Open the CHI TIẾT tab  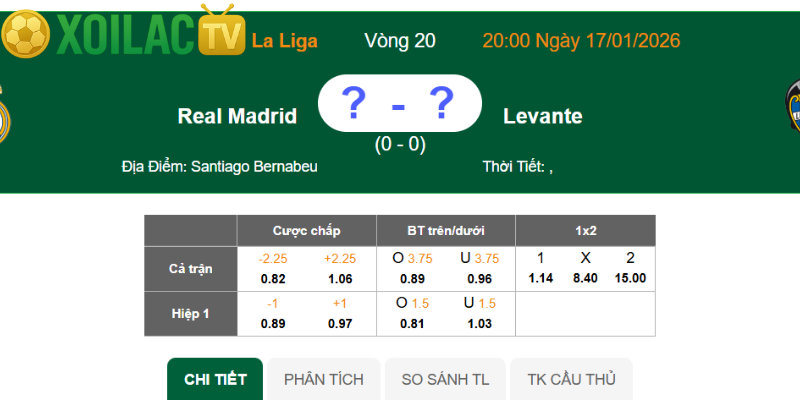click(215, 380)
